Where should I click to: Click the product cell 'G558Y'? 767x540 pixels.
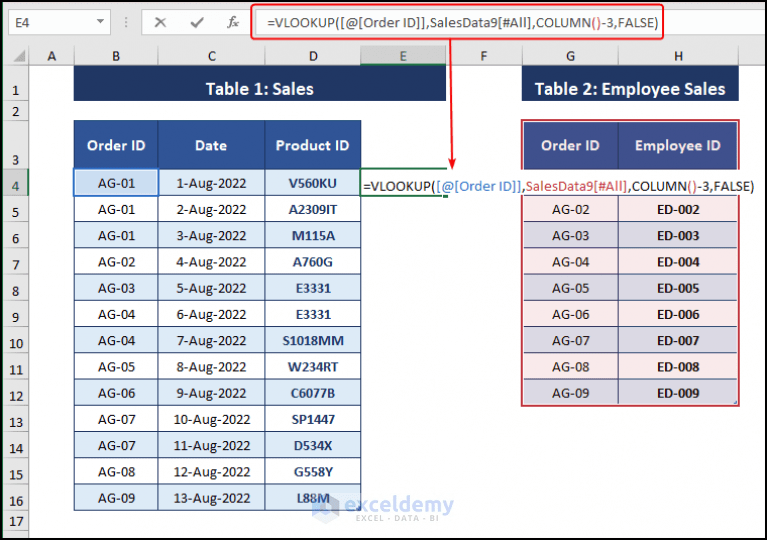pos(313,472)
